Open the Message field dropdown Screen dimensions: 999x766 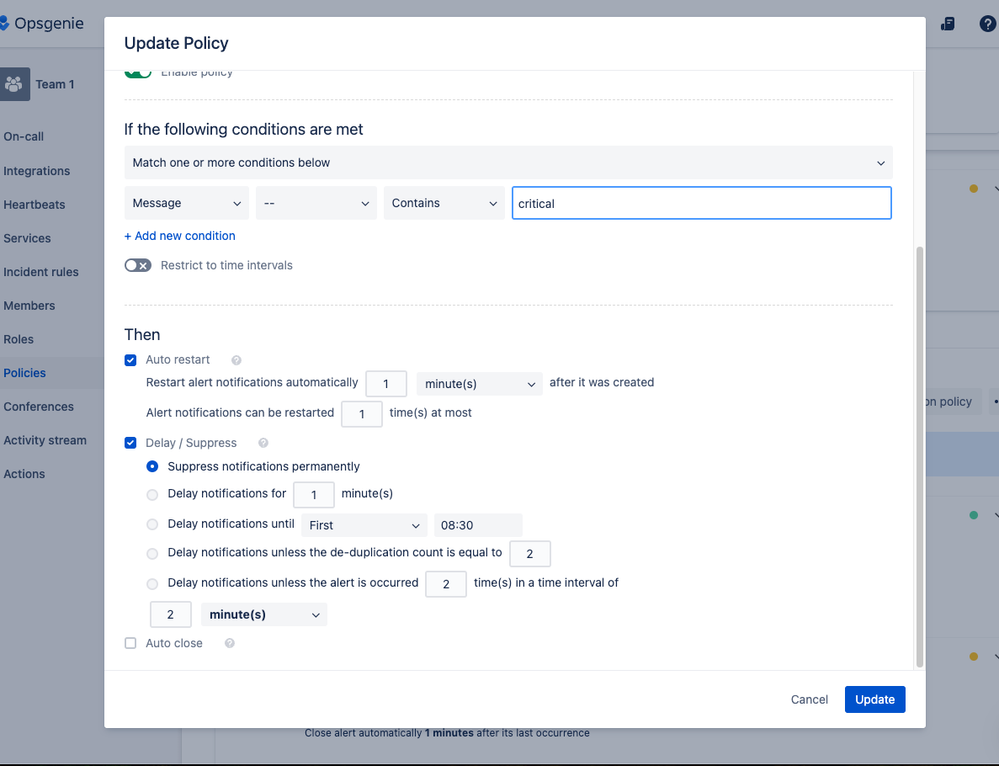click(x=187, y=203)
